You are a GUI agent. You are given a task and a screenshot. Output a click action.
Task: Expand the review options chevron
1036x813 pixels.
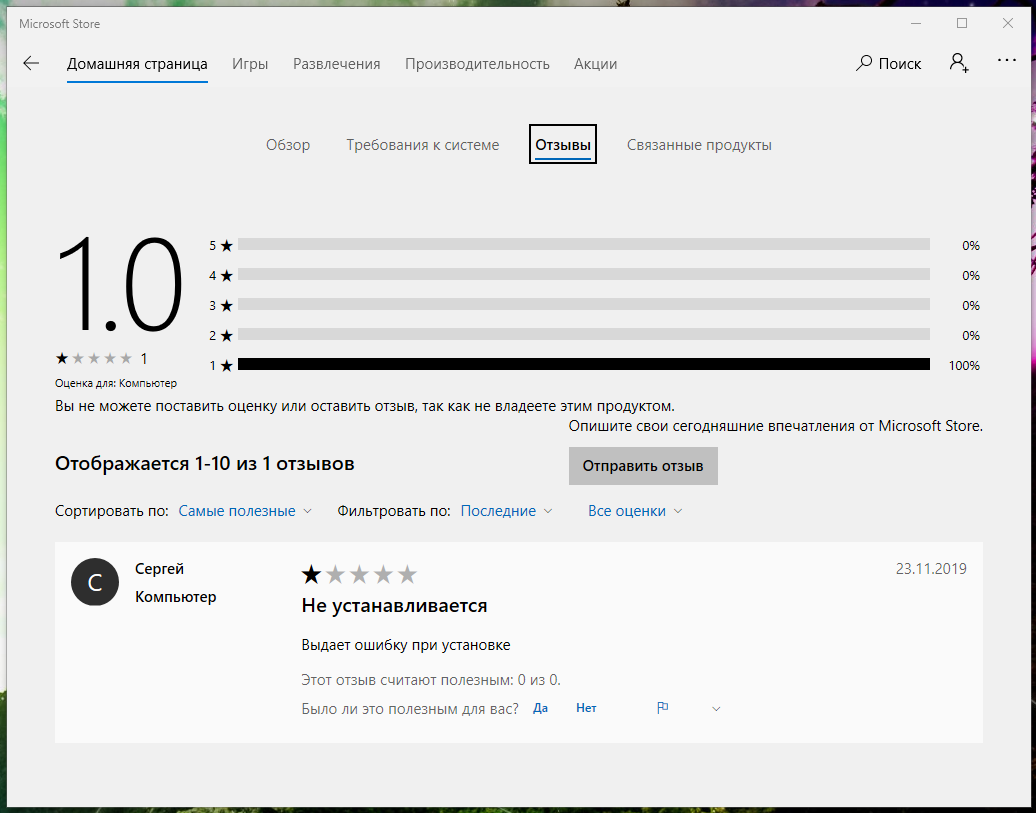coord(716,708)
